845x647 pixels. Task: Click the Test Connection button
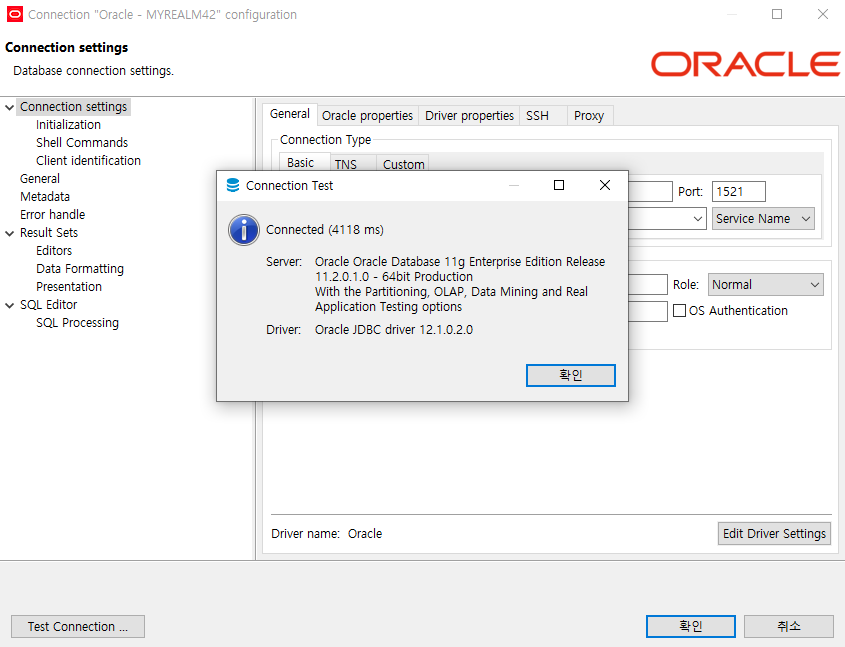point(78,627)
